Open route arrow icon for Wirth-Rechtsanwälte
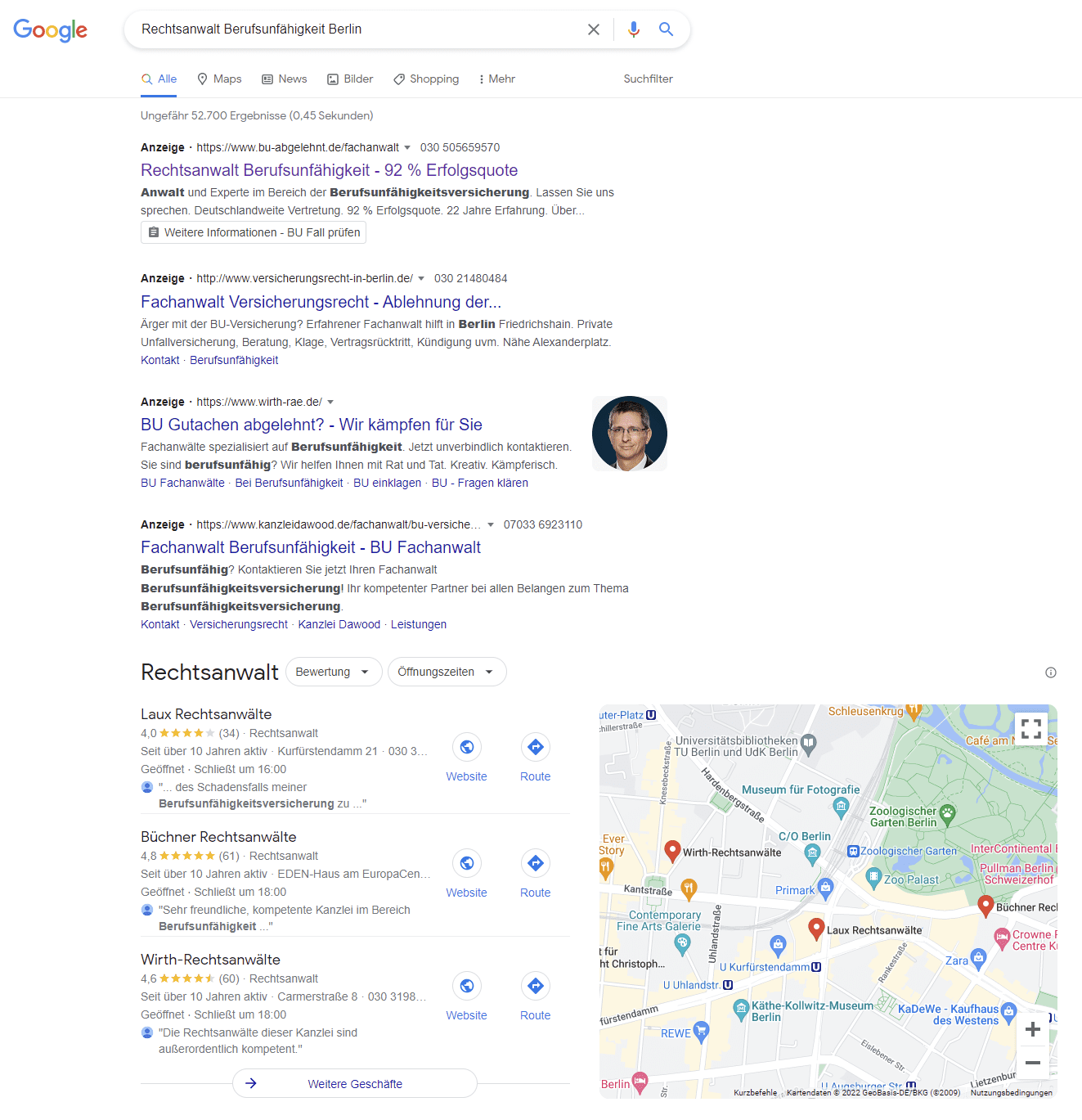The image size is (1082, 1120). 536,986
